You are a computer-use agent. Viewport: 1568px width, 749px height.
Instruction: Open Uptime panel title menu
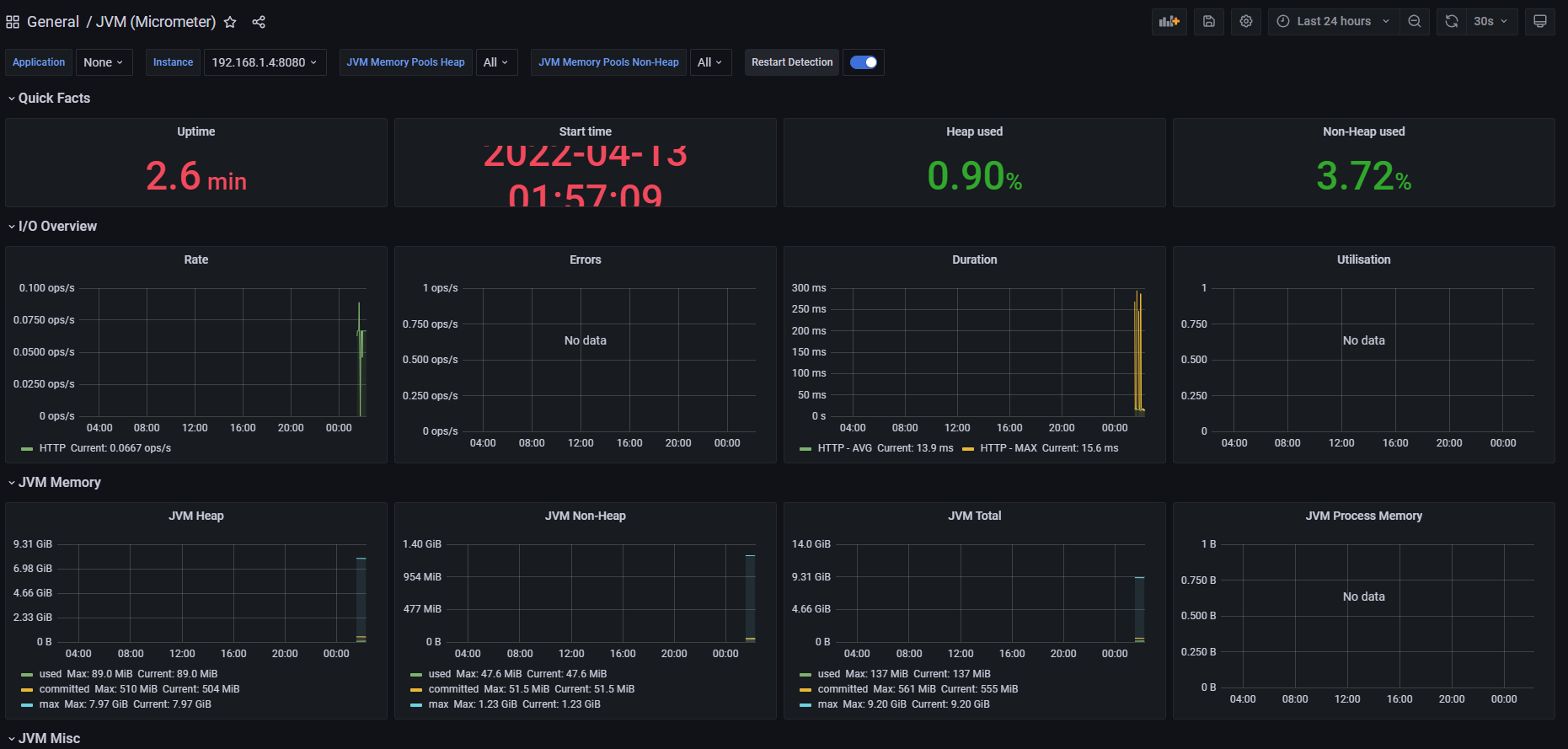[x=196, y=131]
